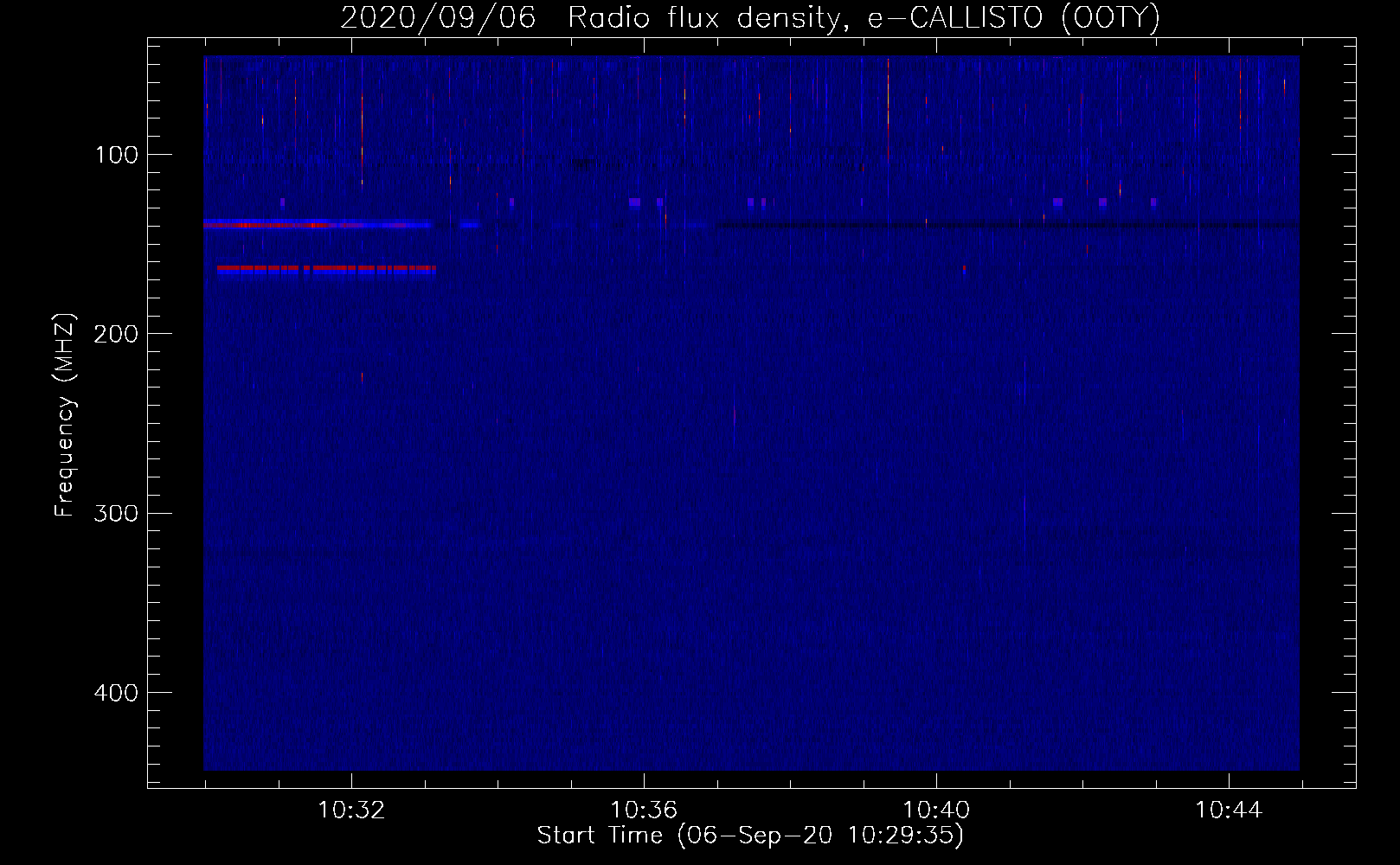This screenshot has width=1400, height=865.
Task: Click the 10:44 time tick label
Action: tap(1229, 811)
